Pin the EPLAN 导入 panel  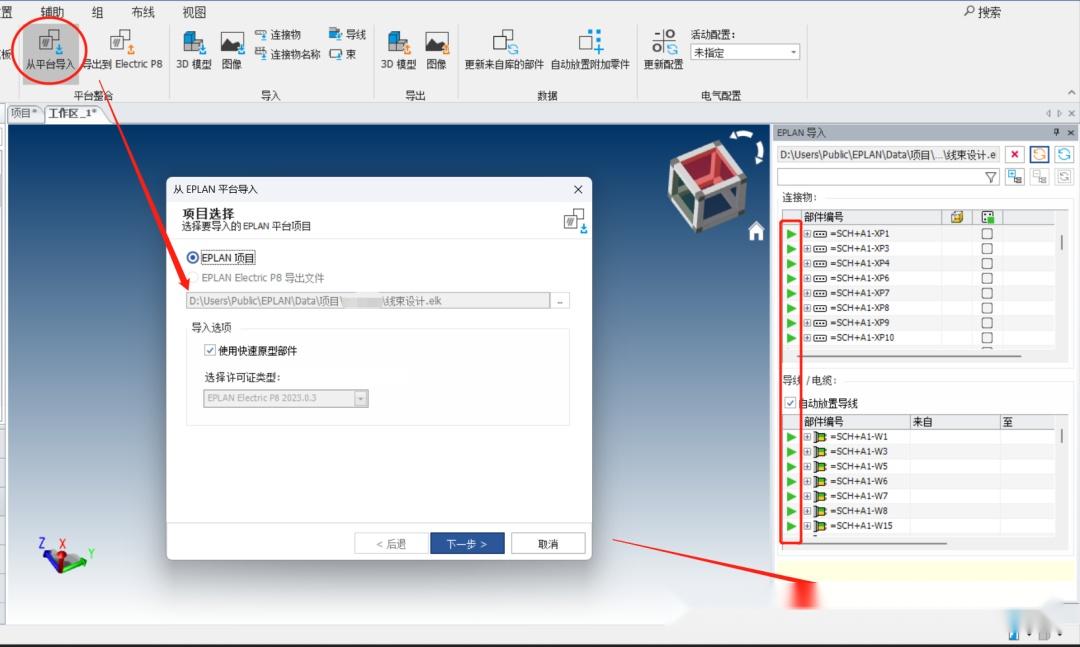pos(1057,132)
